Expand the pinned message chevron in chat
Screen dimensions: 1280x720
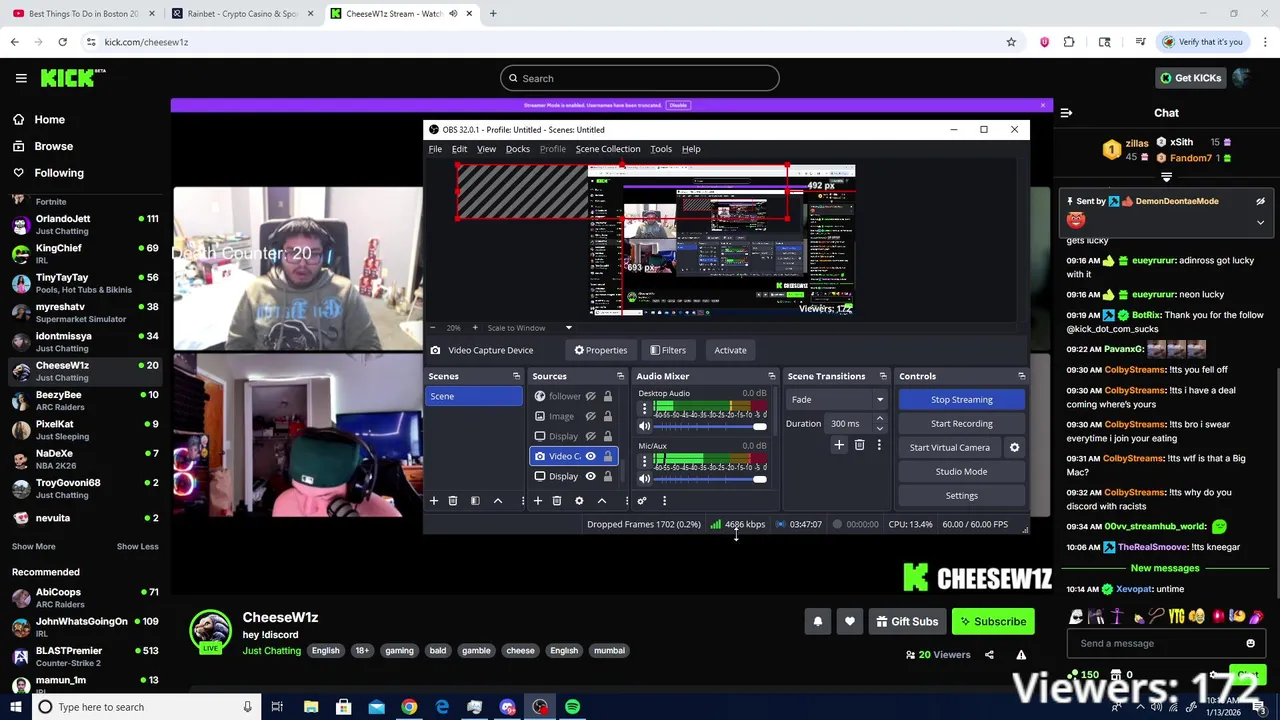(x=1260, y=222)
